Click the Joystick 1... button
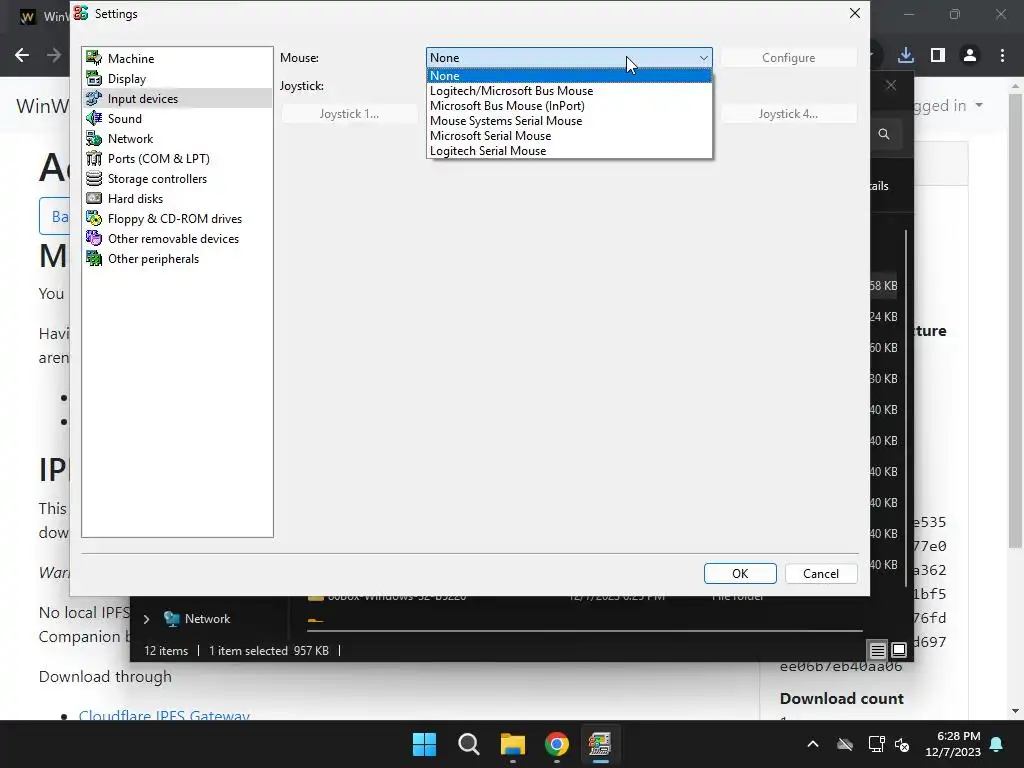Image resolution: width=1024 pixels, height=768 pixels. coord(349,114)
